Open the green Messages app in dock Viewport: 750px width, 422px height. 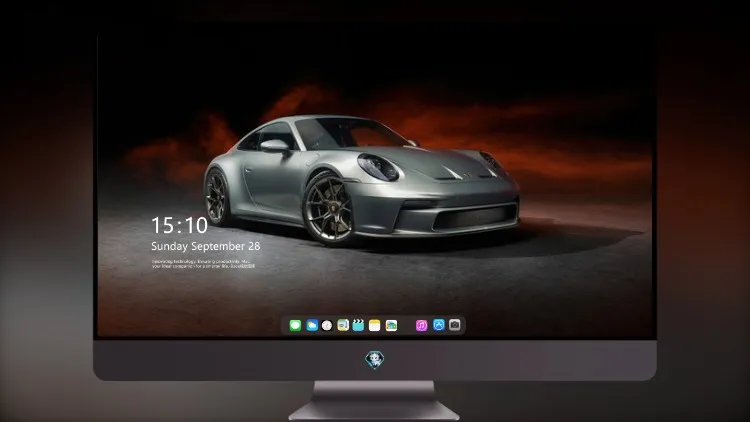pos(295,325)
